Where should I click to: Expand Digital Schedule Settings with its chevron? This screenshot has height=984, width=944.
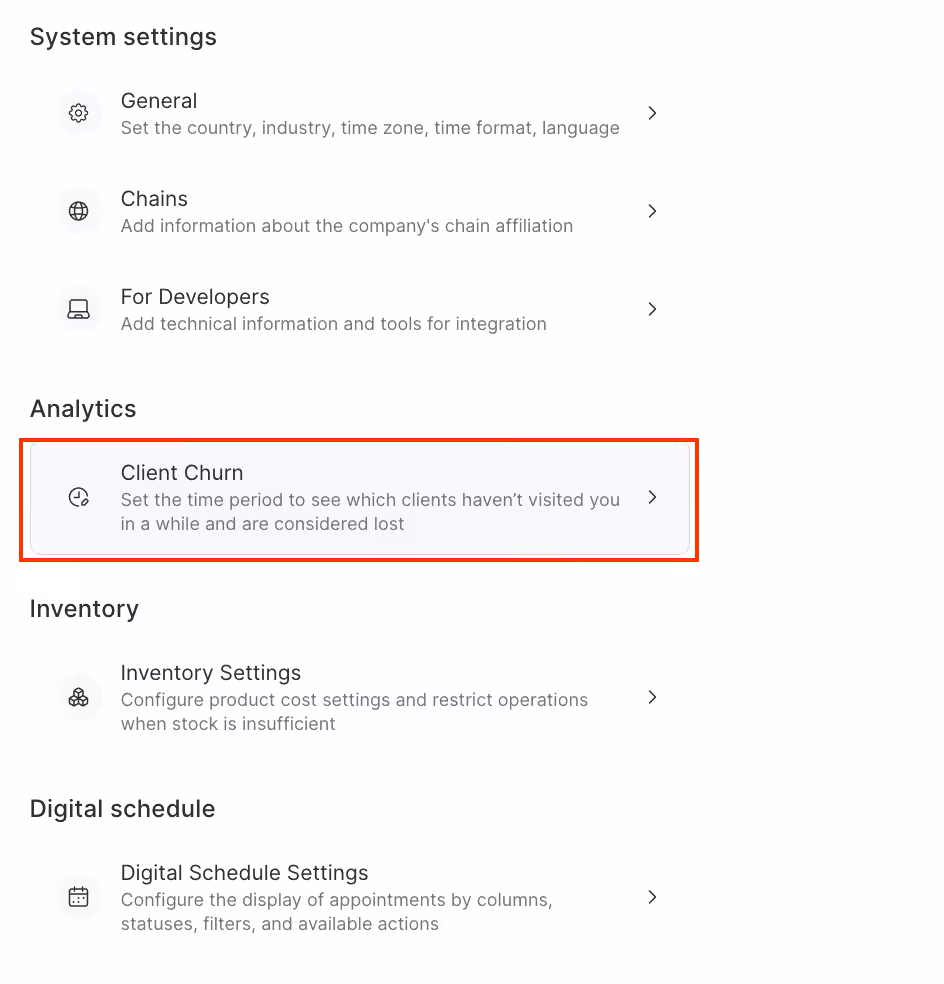coord(652,897)
